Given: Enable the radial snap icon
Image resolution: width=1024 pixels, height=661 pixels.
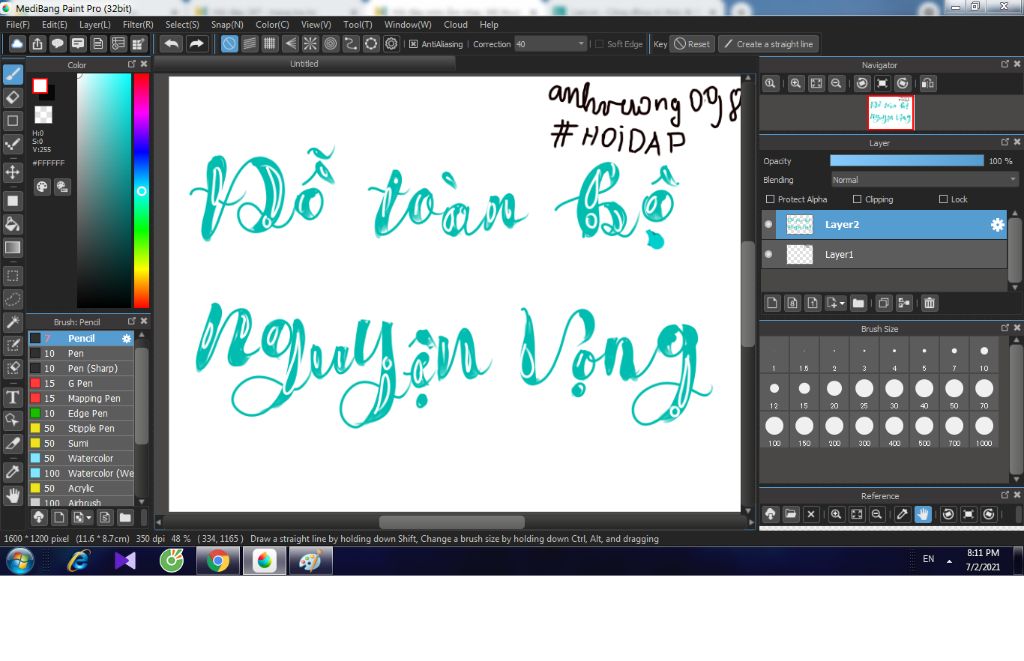Looking at the screenshot, I should click(310, 44).
